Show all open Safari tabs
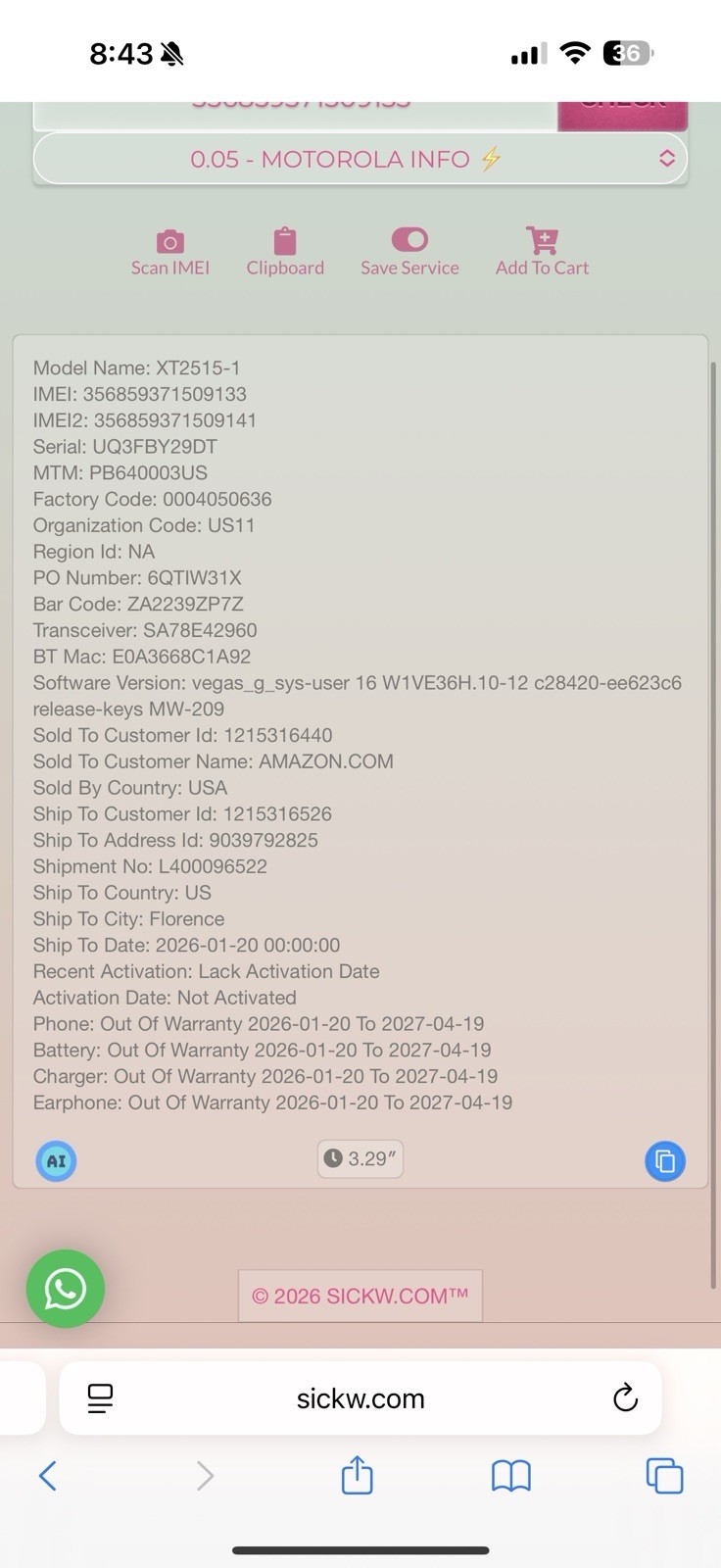This screenshot has width=721, height=1568. click(664, 1476)
